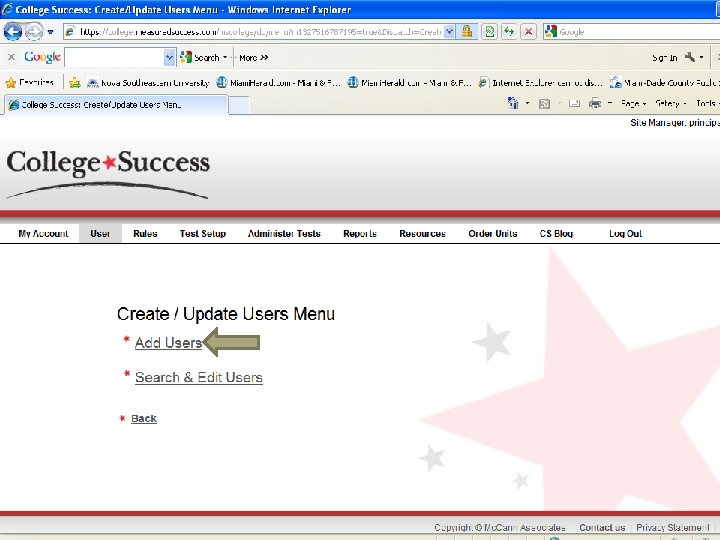Click the Google toolbar Search button
Viewport: 720px width, 540px height.
[x=200, y=57]
